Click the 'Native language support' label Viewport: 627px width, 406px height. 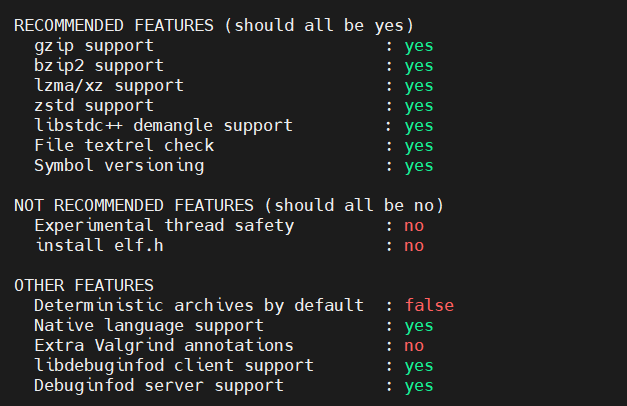pyautogui.click(x=148, y=325)
